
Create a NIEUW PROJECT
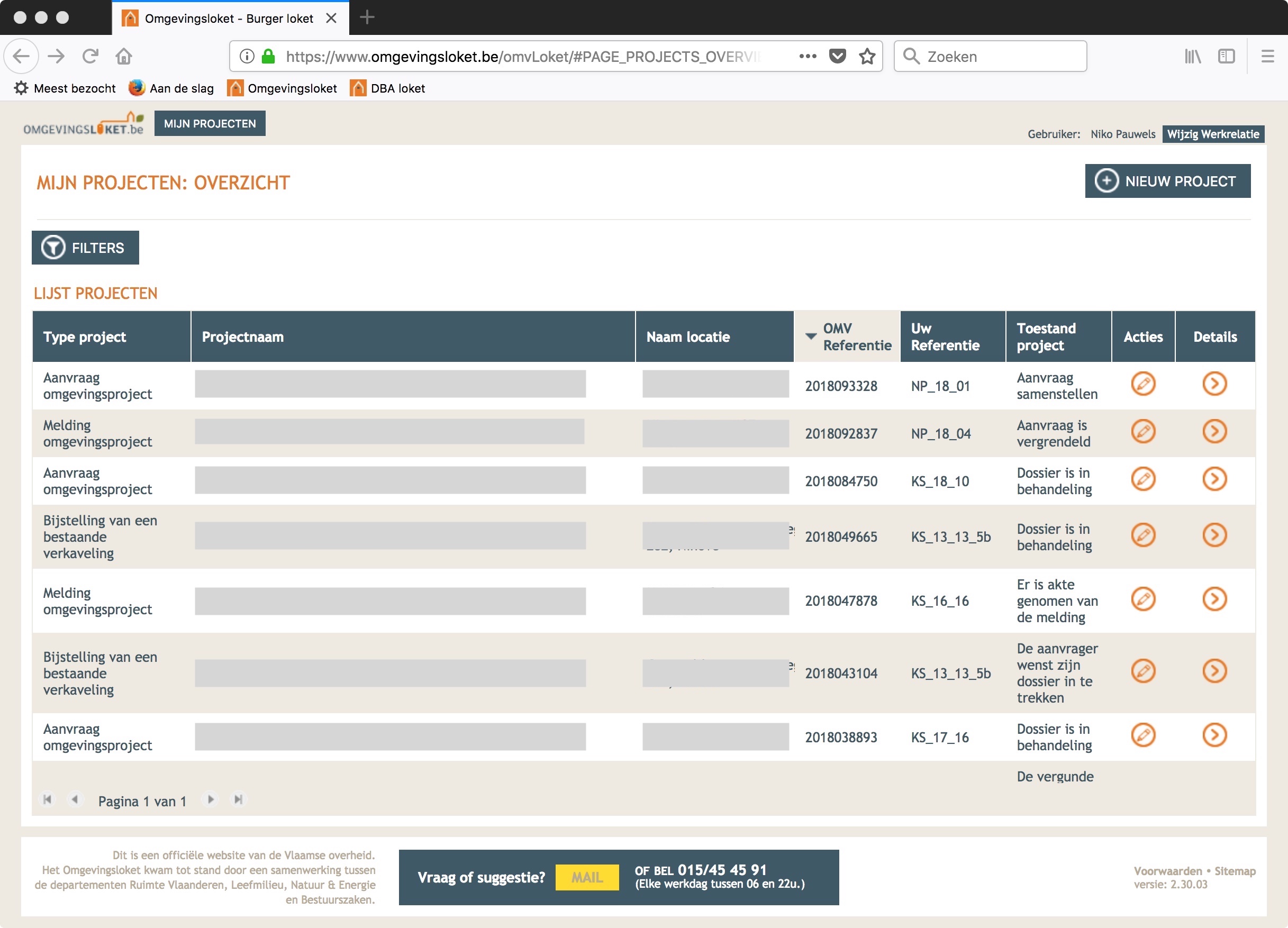(x=1167, y=181)
